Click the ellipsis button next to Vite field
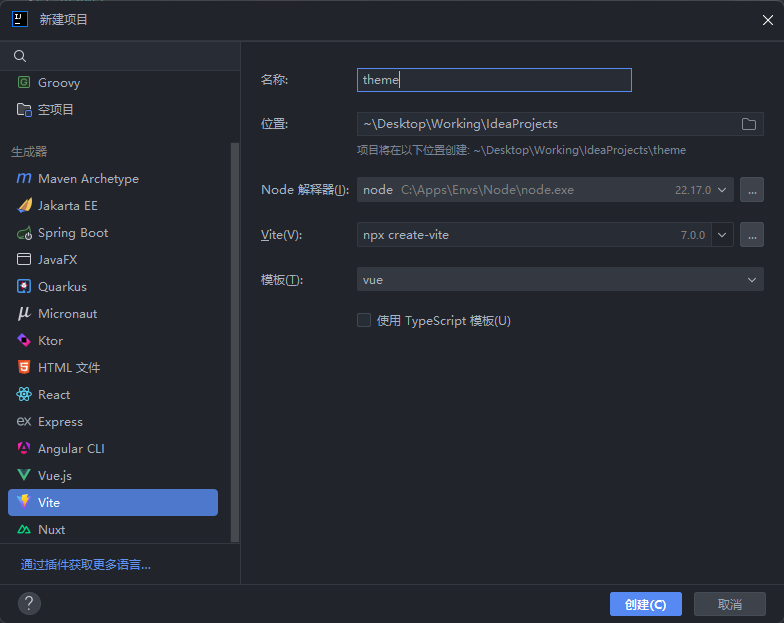Viewport: 784px width, 623px height. (752, 235)
